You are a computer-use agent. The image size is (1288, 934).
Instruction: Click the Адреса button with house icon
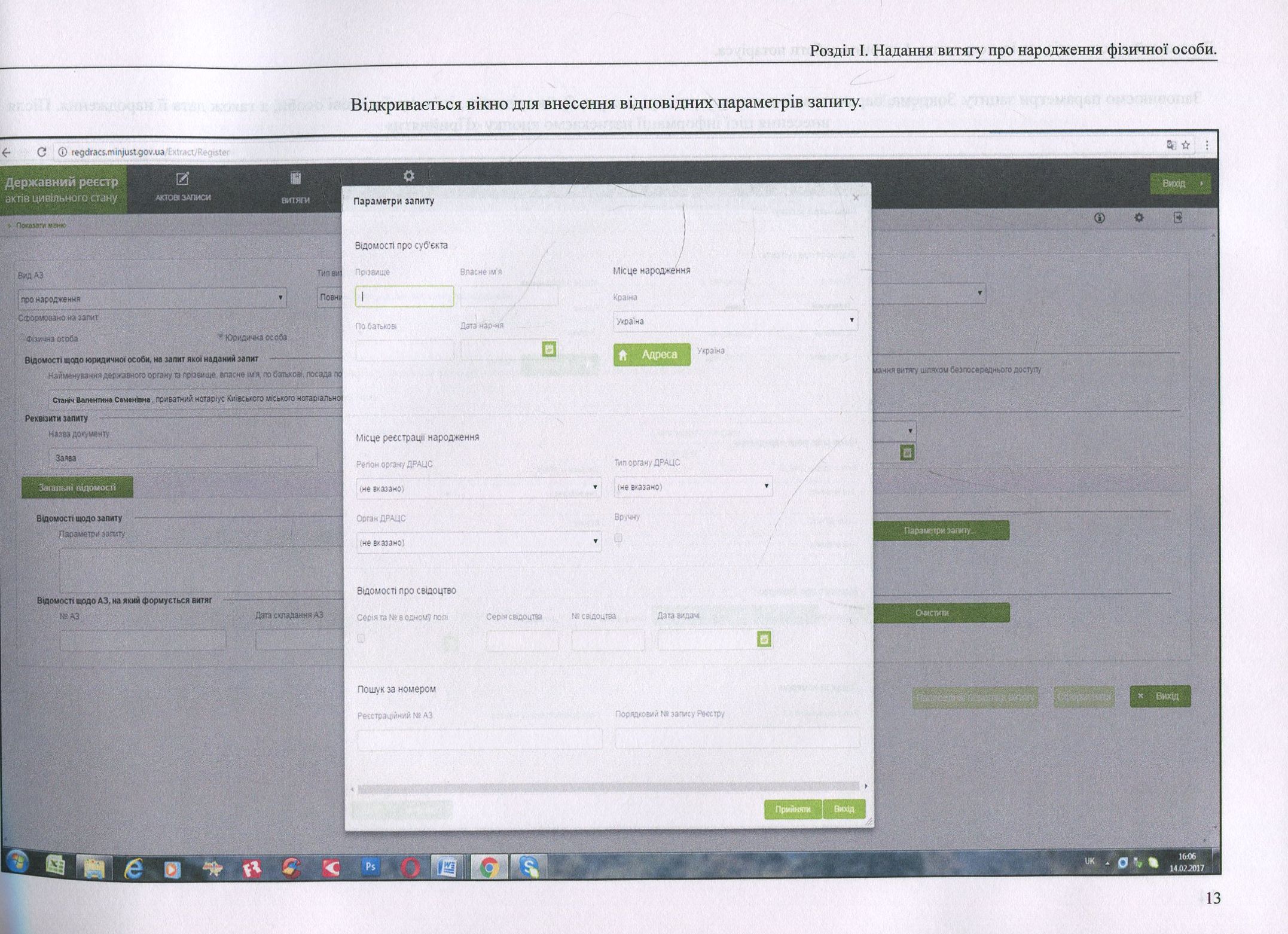pos(652,355)
